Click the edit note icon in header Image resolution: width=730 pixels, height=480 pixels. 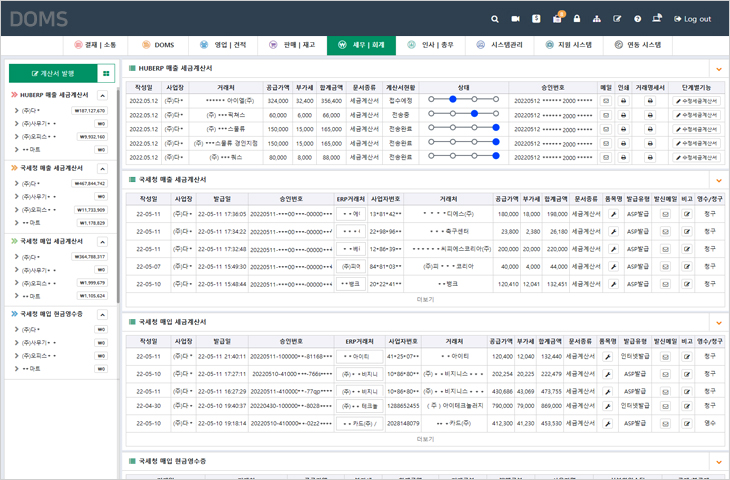click(x=617, y=19)
